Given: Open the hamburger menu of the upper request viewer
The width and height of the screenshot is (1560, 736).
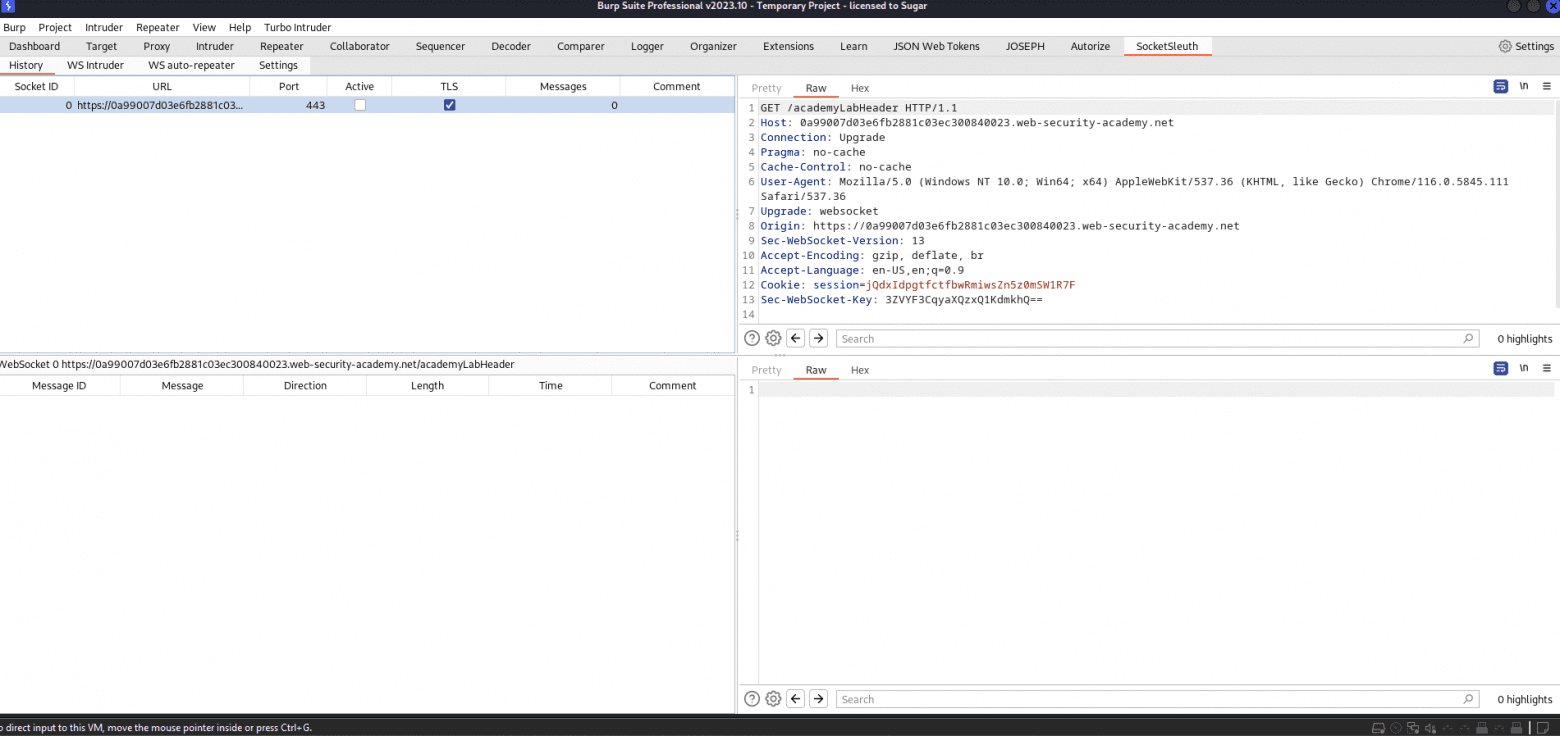Looking at the screenshot, I should click(x=1546, y=87).
